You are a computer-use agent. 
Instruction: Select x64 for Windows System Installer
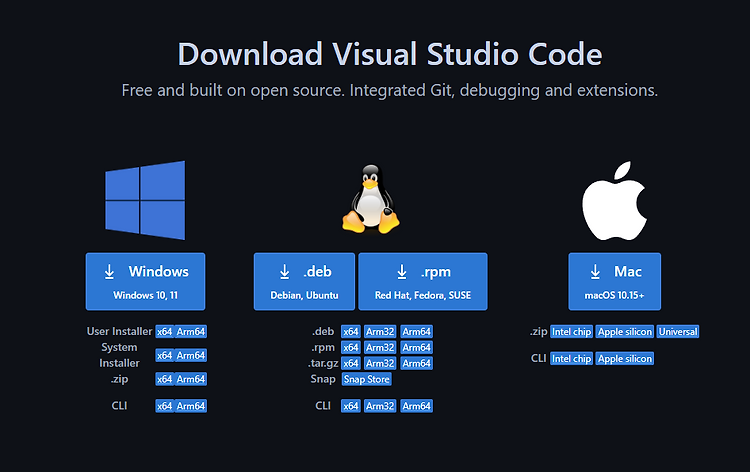click(165, 355)
